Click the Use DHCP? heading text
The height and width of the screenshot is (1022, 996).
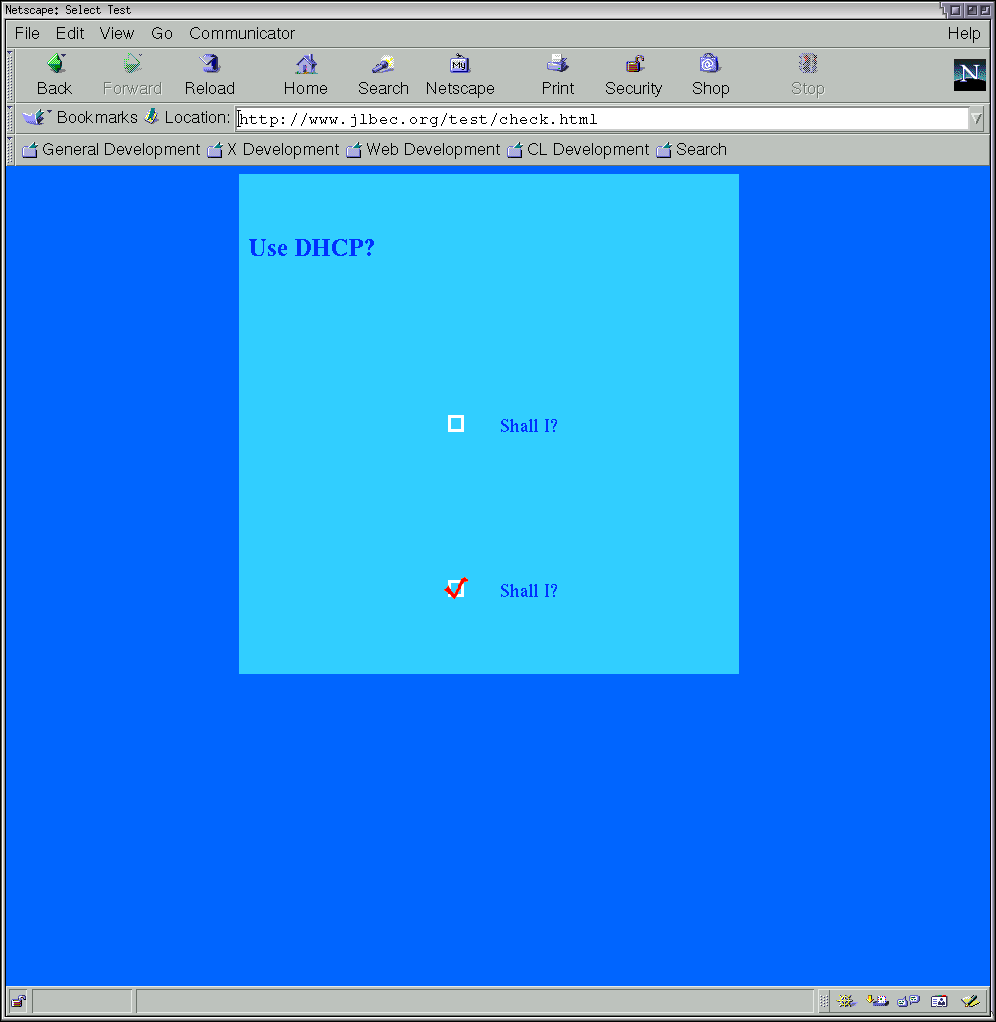coord(312,248)
